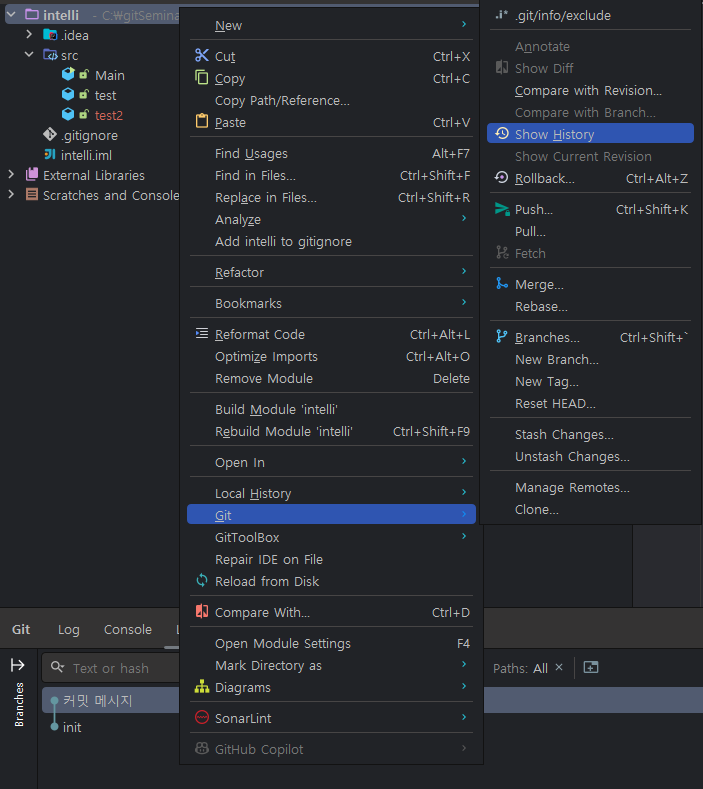Image resolution: width=703 pixels, height=789 pixels.
Task: Open the vertical Branches panel label
Action: coord(19,704)
